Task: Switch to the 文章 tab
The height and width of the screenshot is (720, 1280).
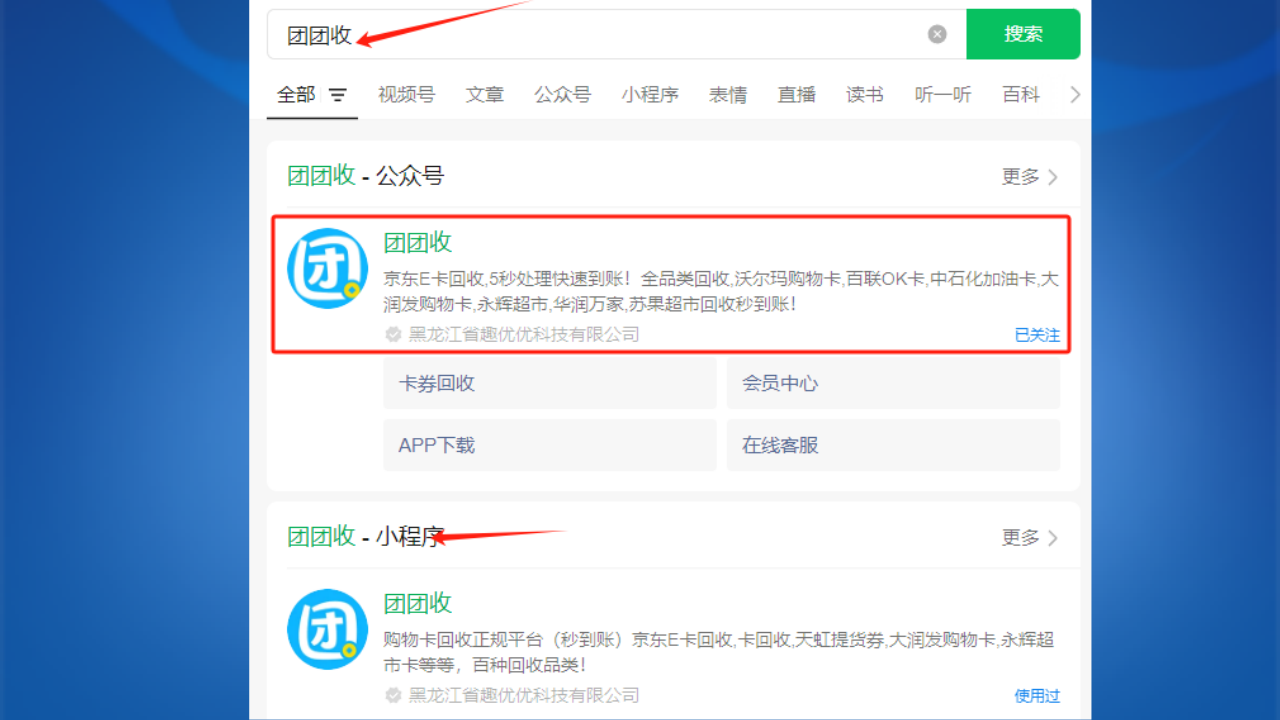Action: point(484,95)
